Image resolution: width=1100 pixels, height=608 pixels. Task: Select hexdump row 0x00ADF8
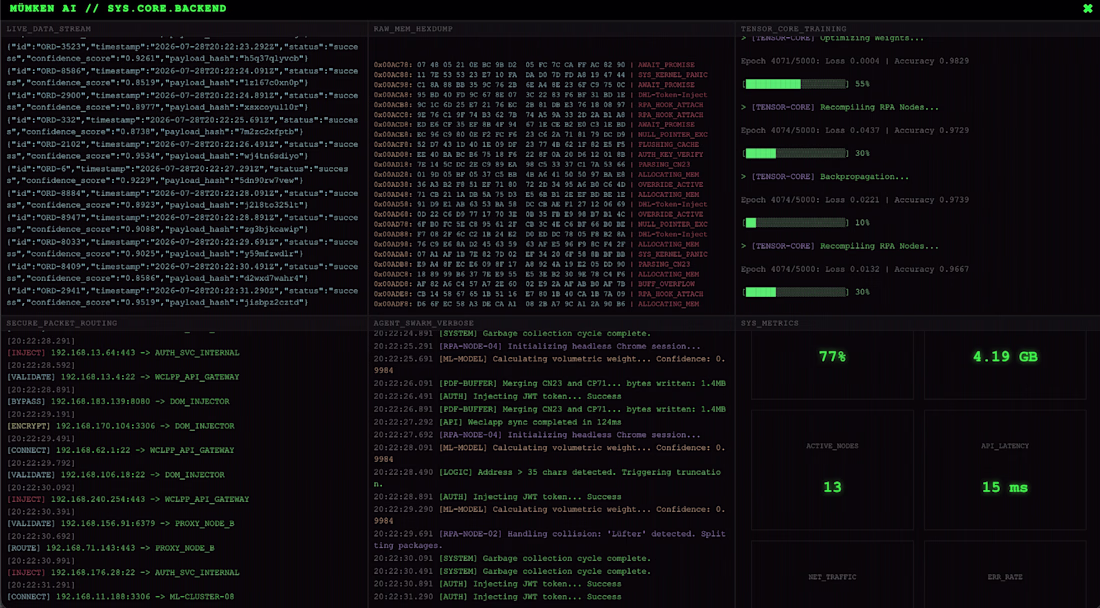(x=536, y=304)
